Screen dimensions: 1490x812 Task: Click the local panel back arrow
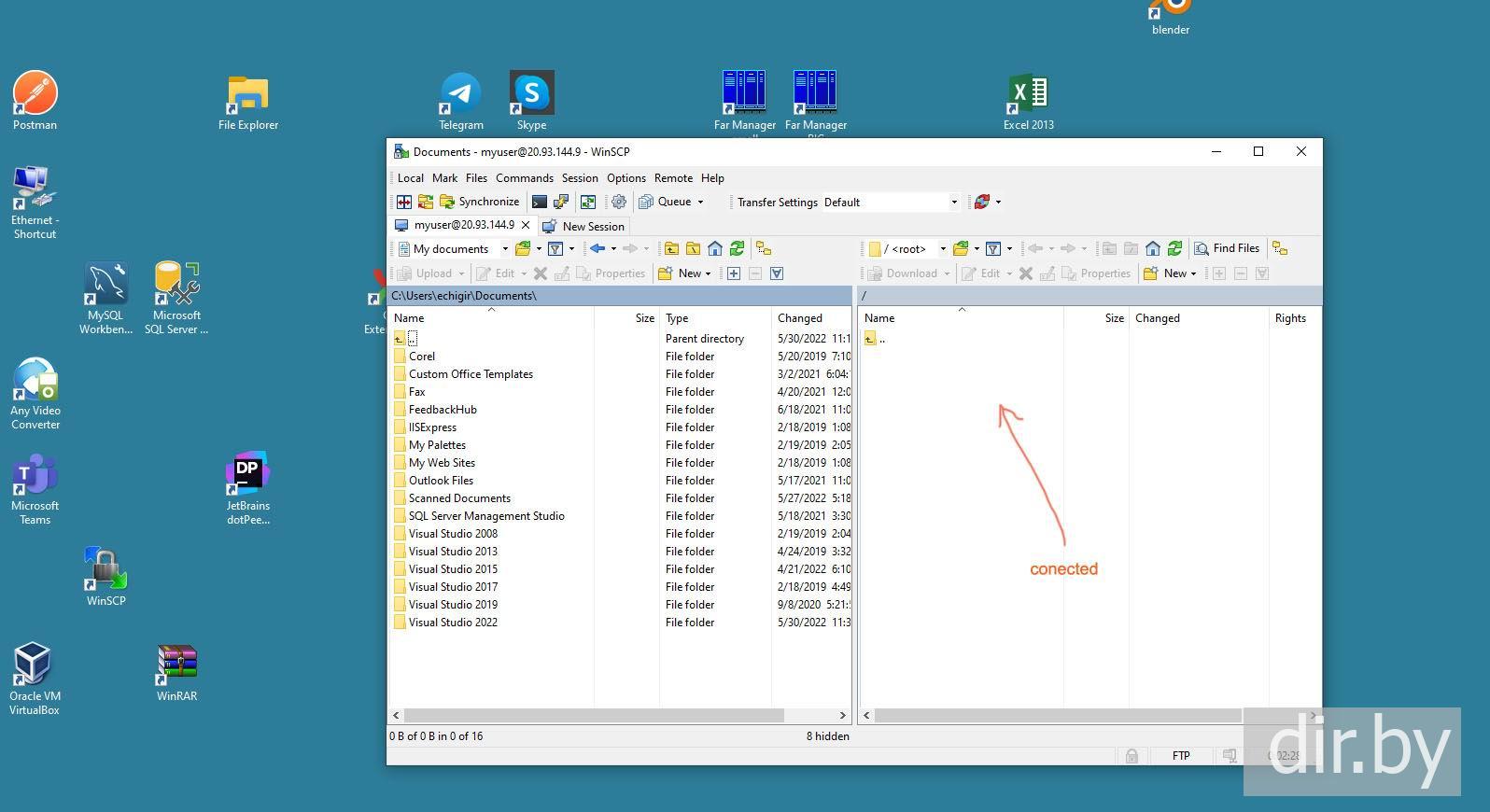(597, 248)
